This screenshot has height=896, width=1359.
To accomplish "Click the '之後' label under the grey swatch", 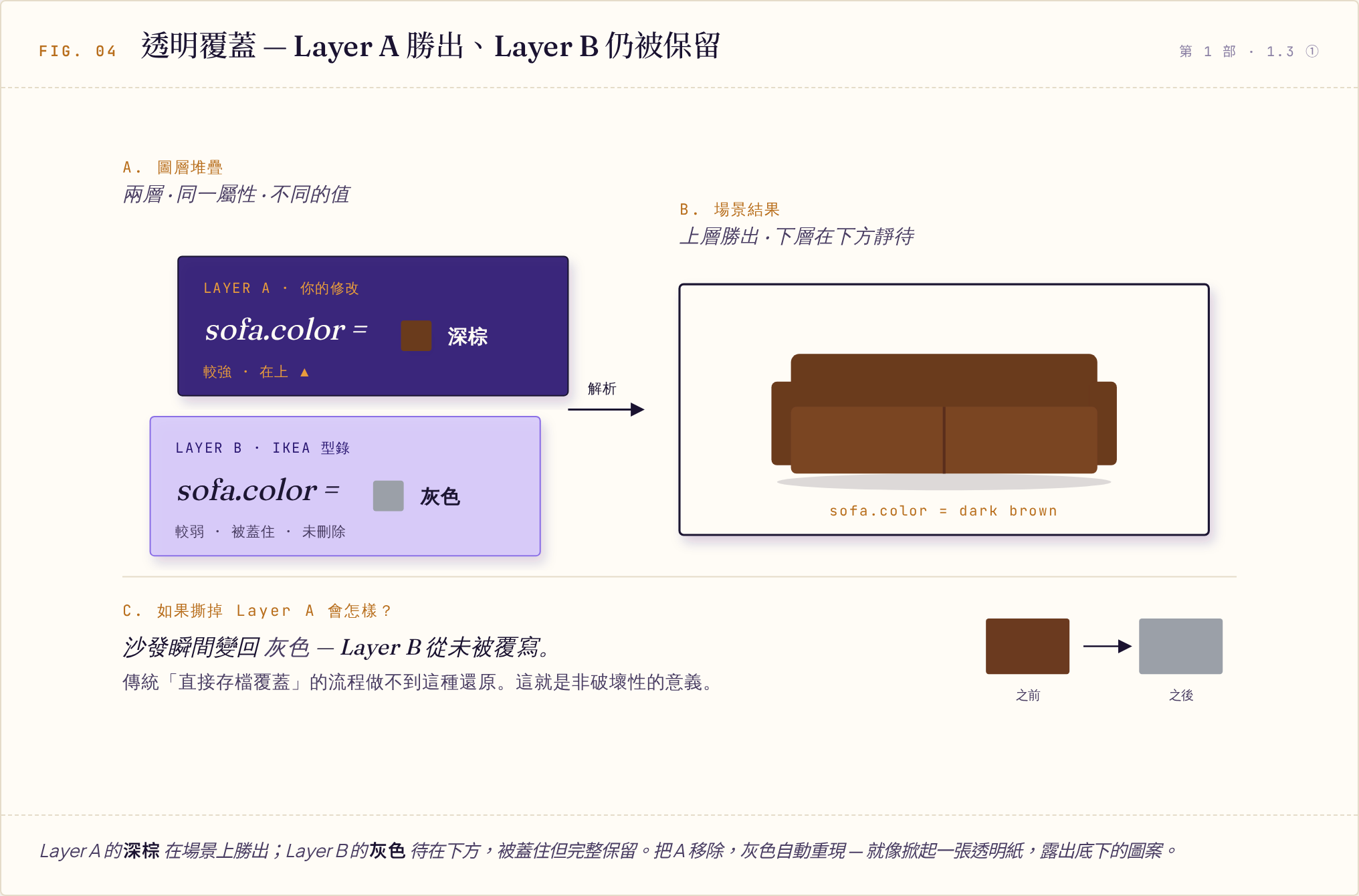I will (1181, 695).
